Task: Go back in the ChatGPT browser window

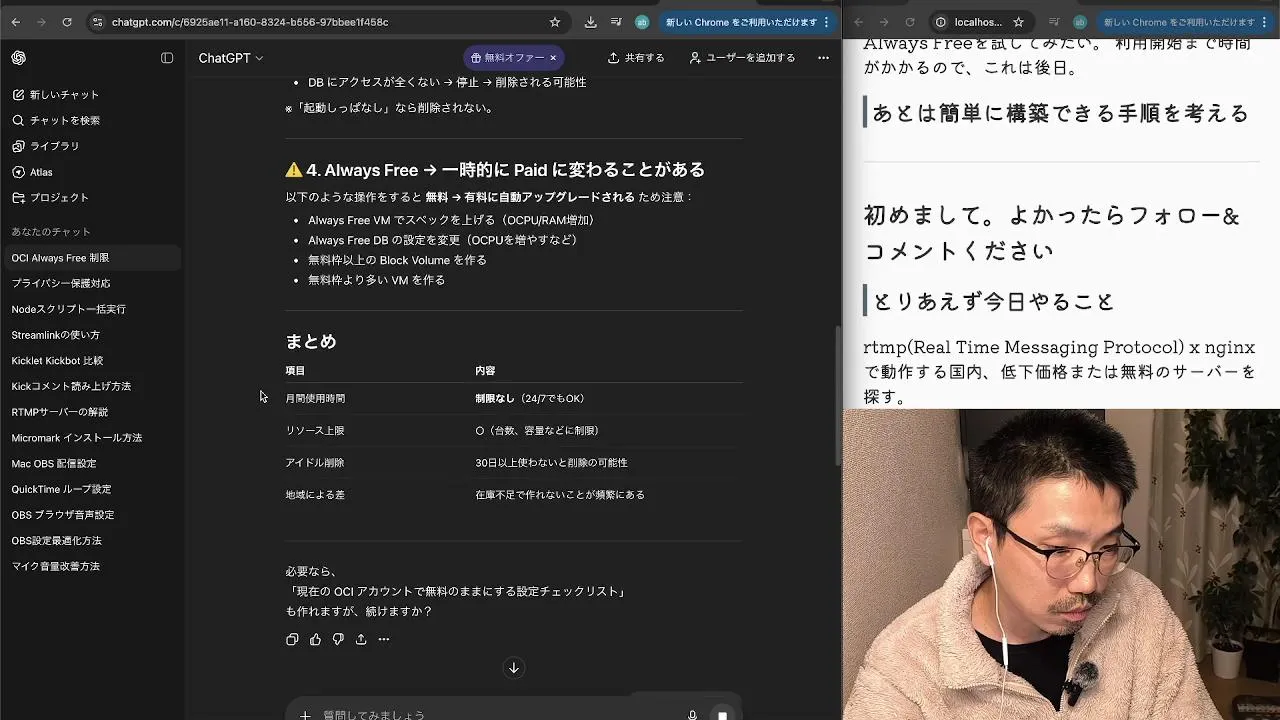Action: pyautogui.click(x=15, y=22)
